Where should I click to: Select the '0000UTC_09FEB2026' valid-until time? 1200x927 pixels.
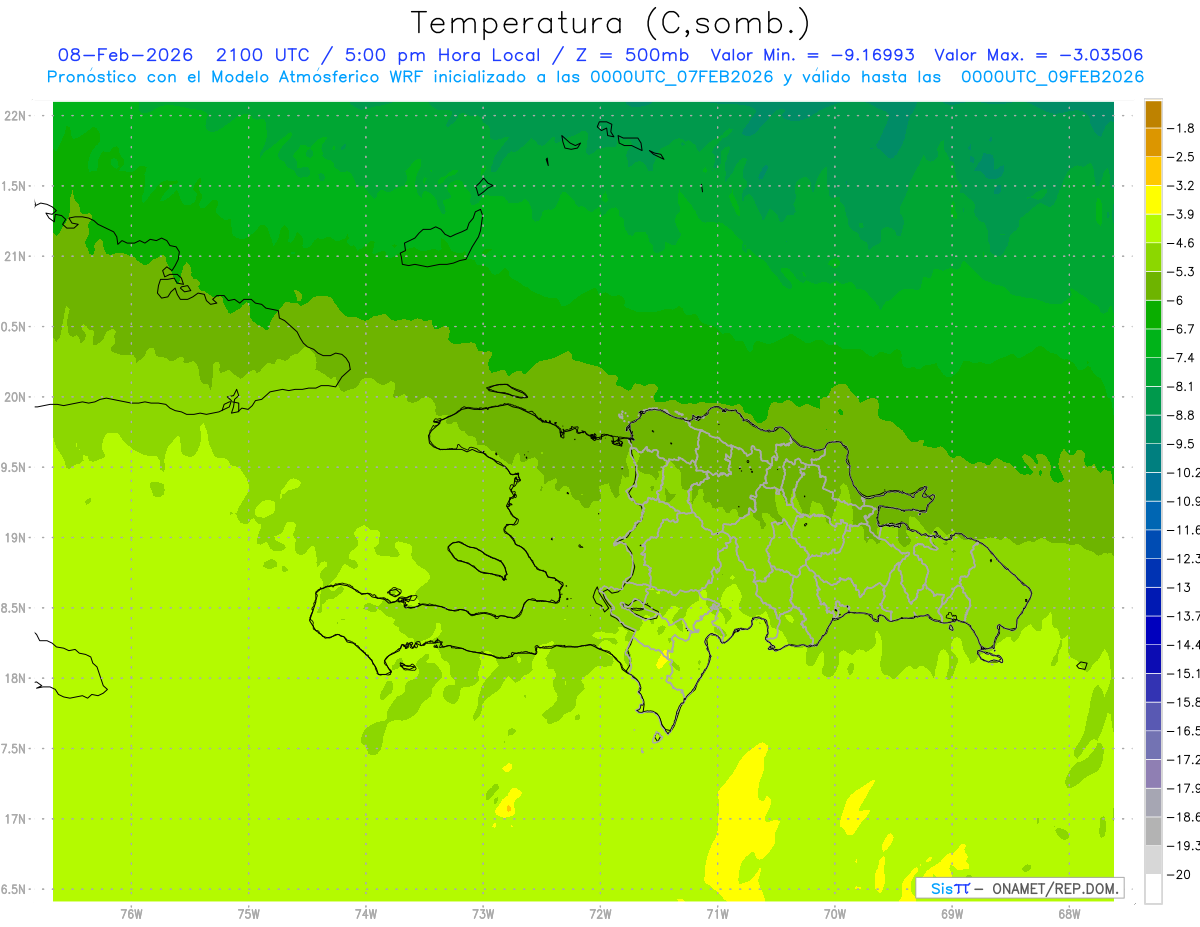[x=1052, y=77]
